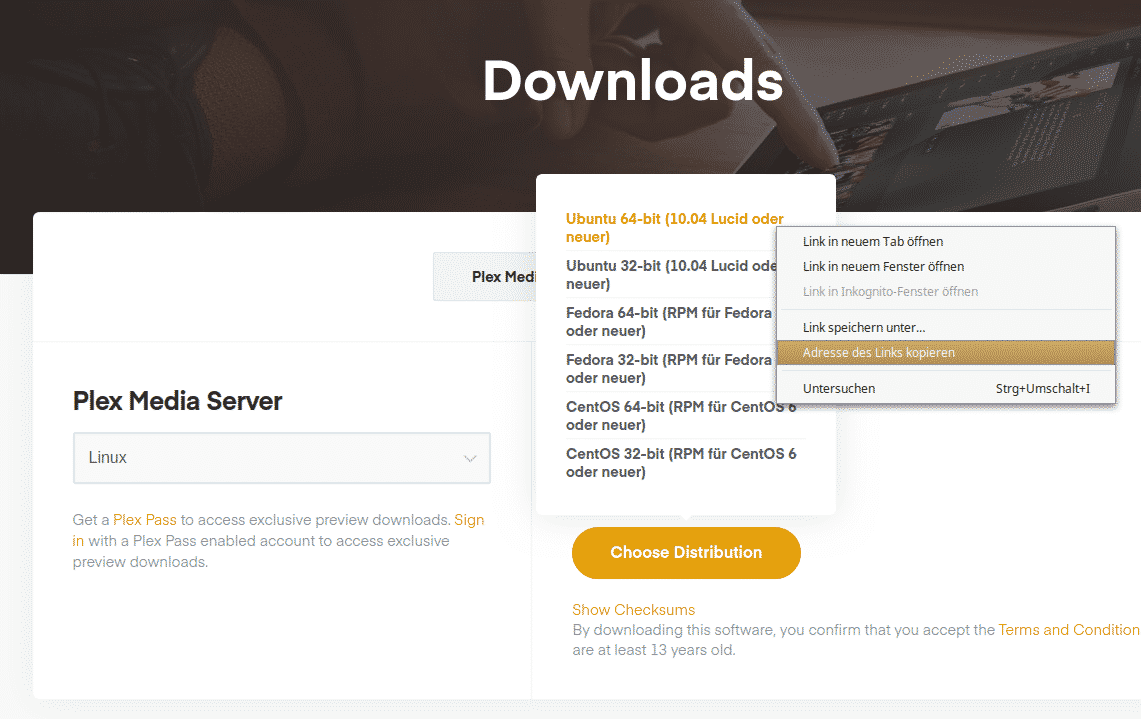
Task: Select 'Link in neuem Fenster öffnen'
Action: [883, 267]
